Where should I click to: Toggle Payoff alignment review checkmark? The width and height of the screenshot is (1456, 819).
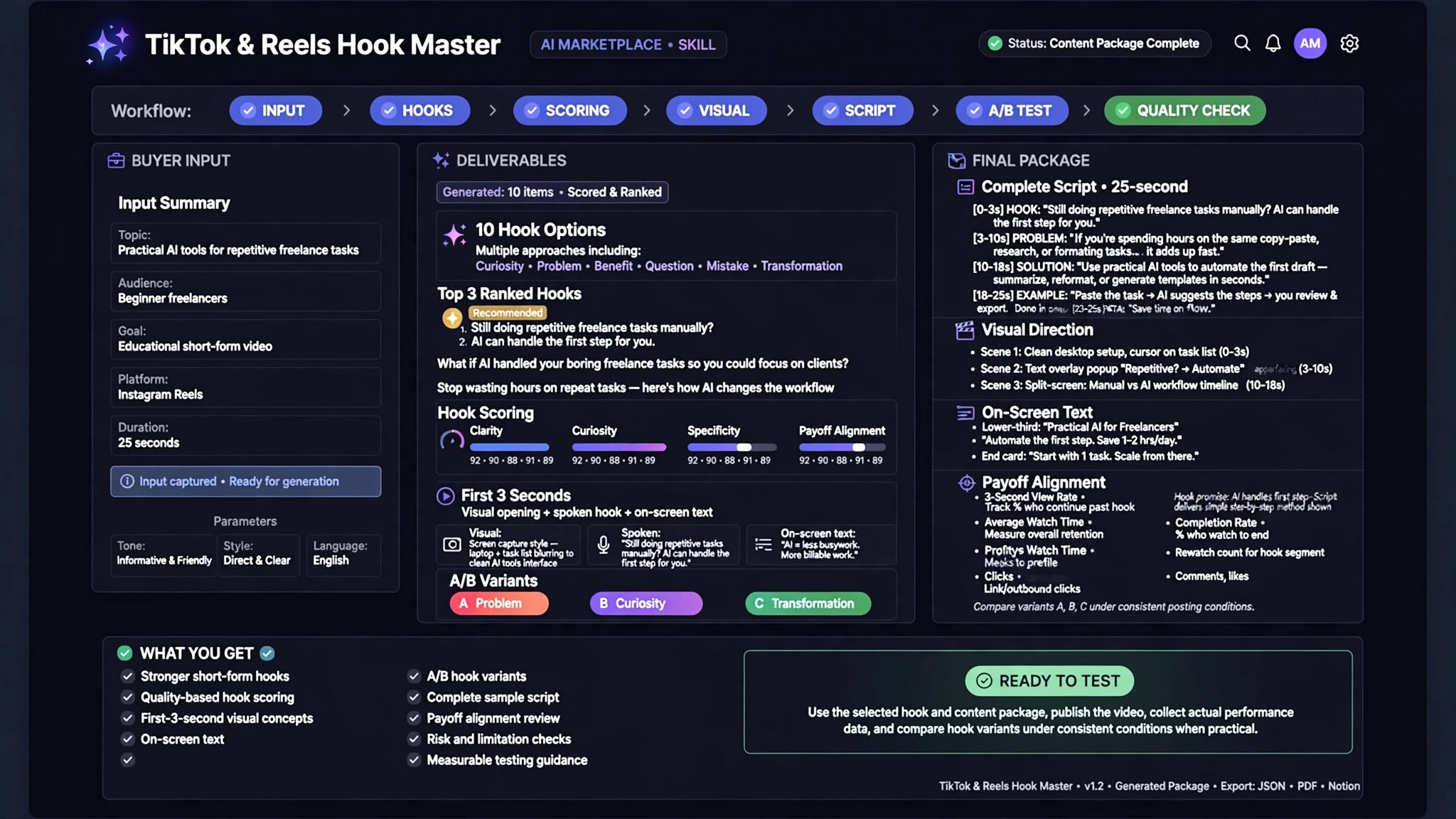click(x=414, y=718)
